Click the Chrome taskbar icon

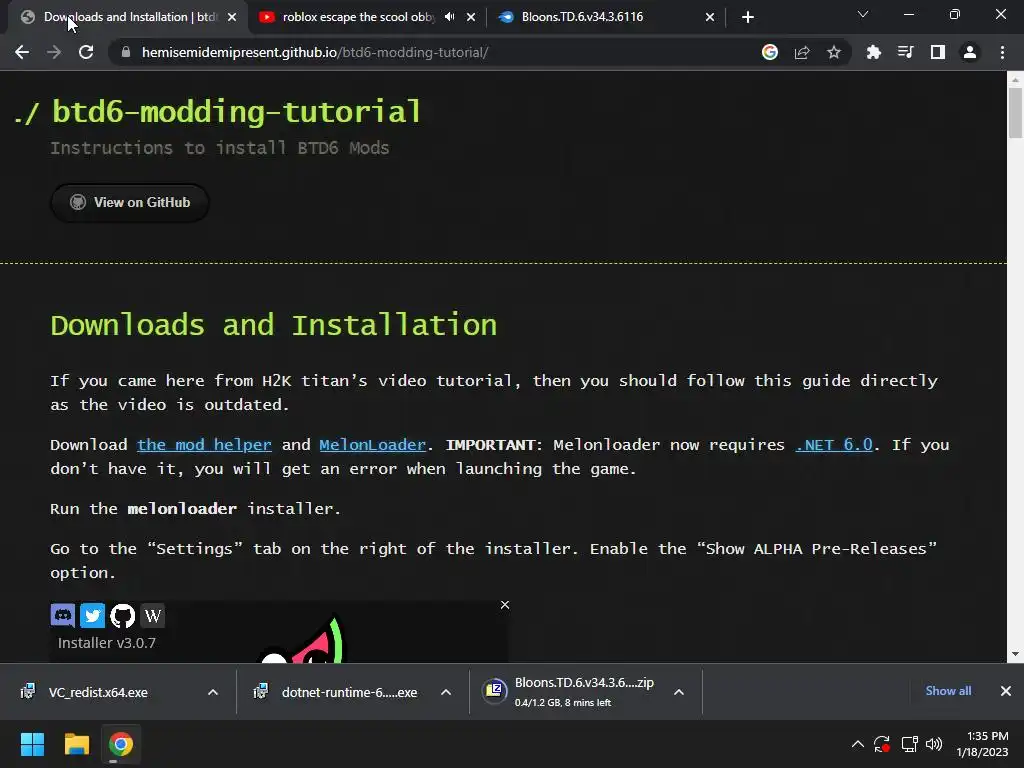point(121,744)
